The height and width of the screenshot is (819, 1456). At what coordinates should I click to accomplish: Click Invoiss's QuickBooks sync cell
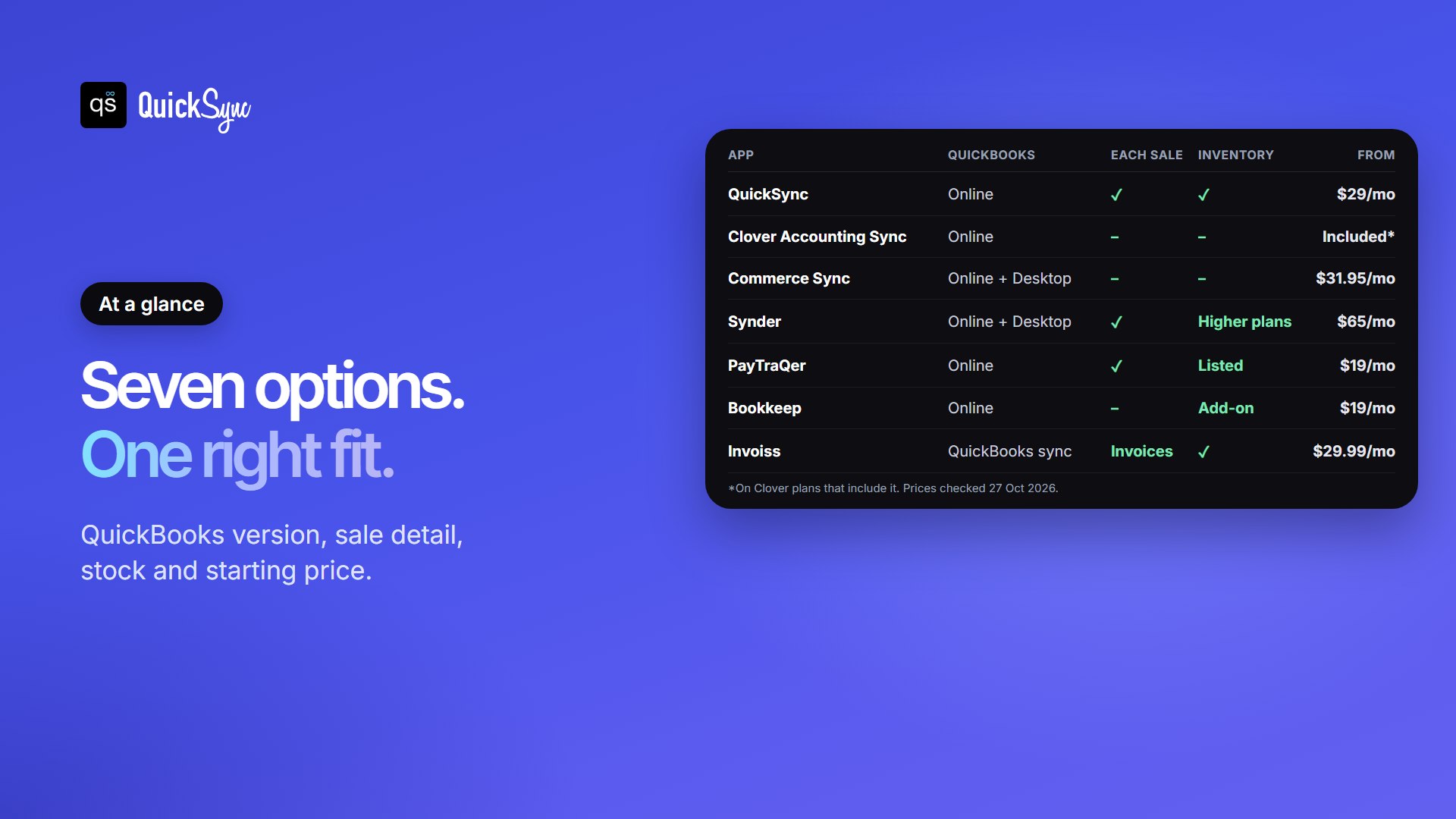click(1009, 451)
